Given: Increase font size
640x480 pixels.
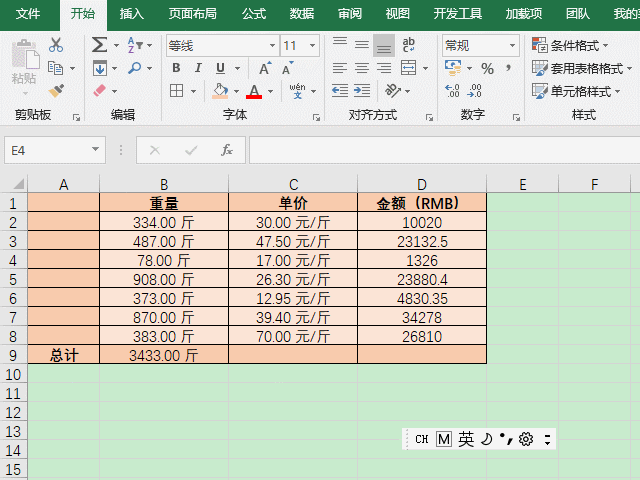Looking at the screenshot, I should (x=265, y=68).
